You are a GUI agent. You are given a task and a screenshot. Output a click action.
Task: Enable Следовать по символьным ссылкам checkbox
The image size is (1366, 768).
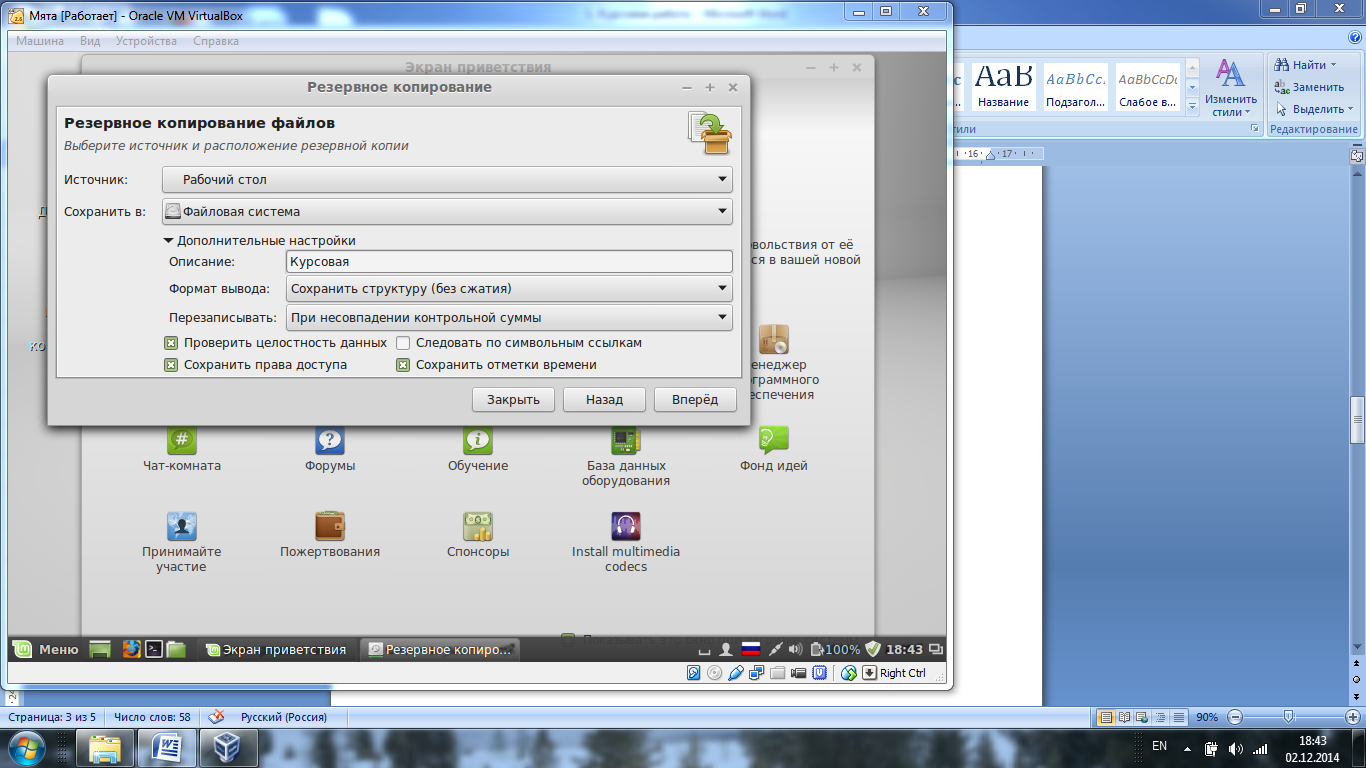click(403, 343)
